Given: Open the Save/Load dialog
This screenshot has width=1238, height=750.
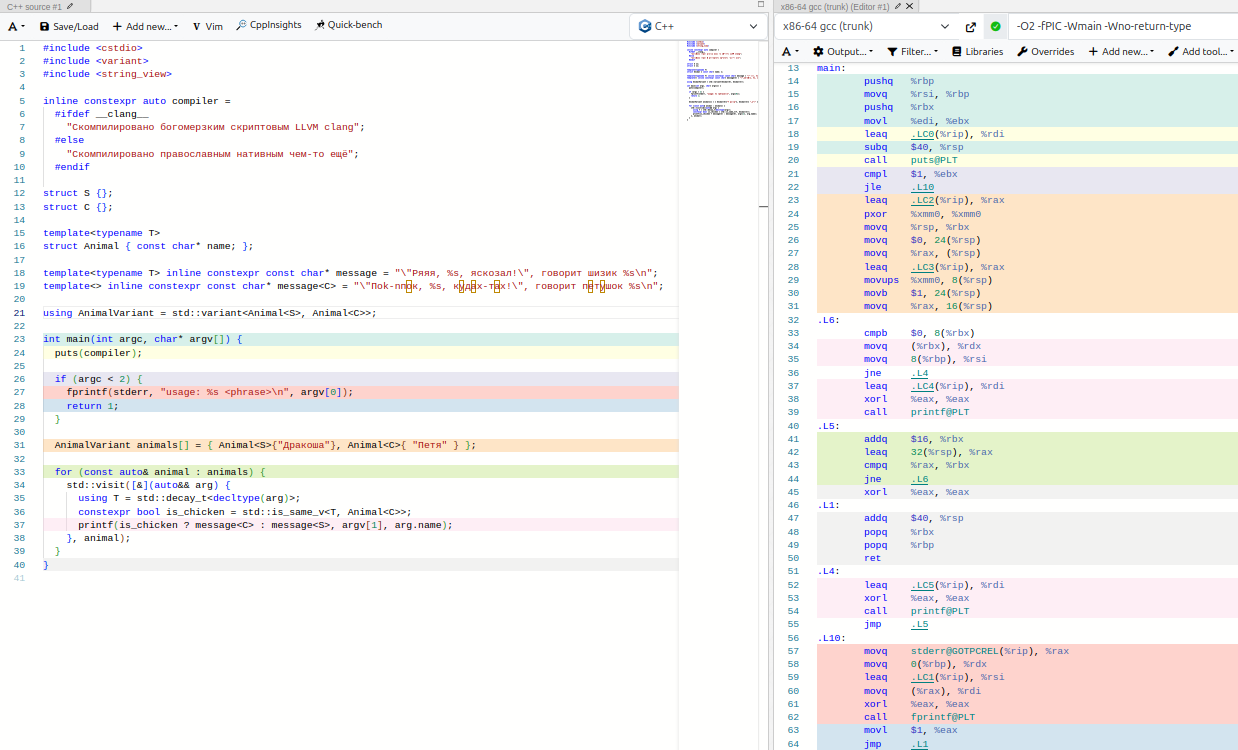Looking at the screenshot, I should coord(69,26).
